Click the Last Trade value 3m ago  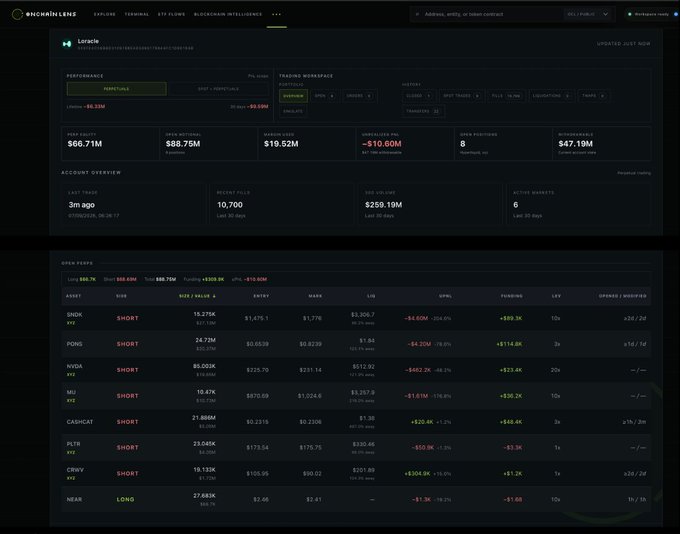point(82,205)
